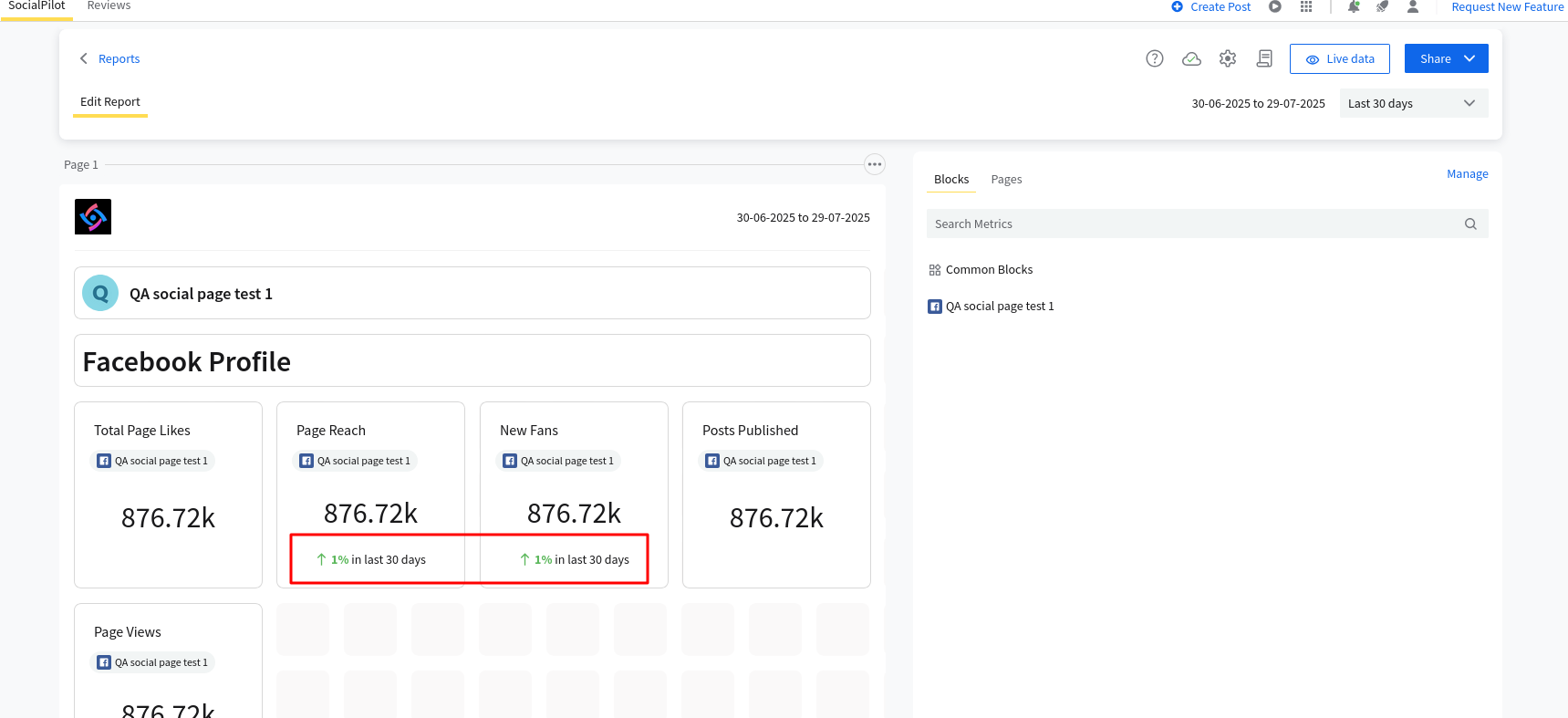This screenshot has width=1568, height=718.
Task: Click the Create Post link
Action: pyautogui.click(x=1220, y=6)
